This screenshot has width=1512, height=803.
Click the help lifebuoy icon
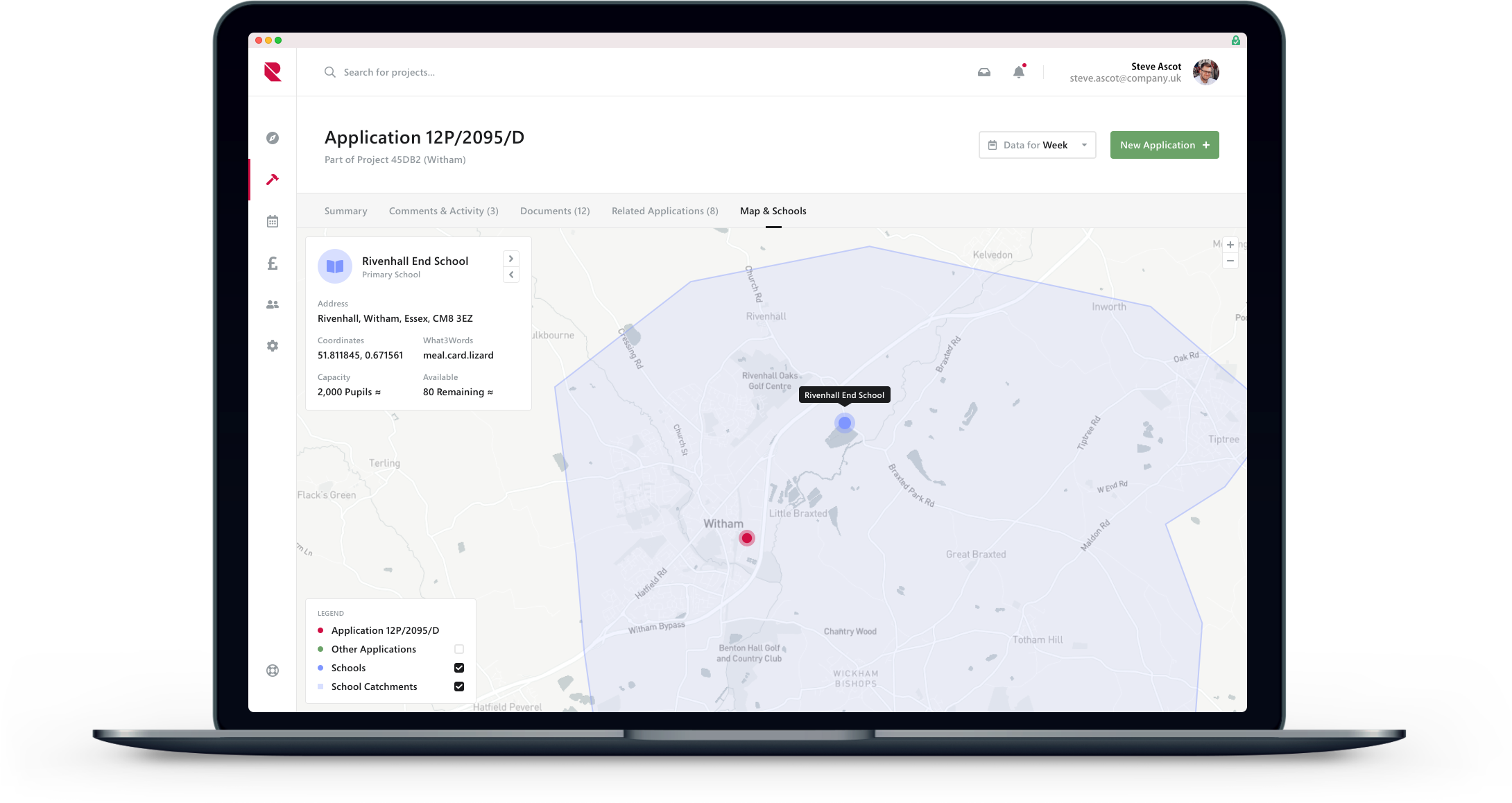(x=273, y=671)
